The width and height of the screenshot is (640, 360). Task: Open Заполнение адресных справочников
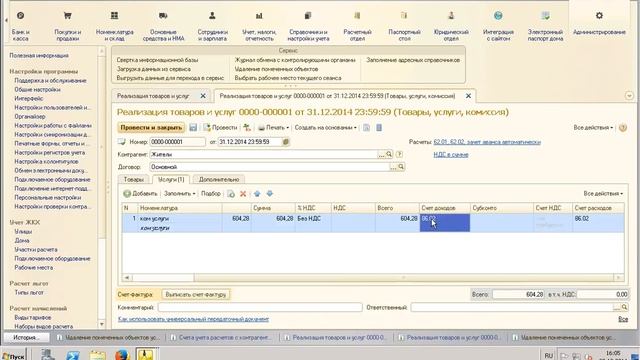click(x=413, y=60)
